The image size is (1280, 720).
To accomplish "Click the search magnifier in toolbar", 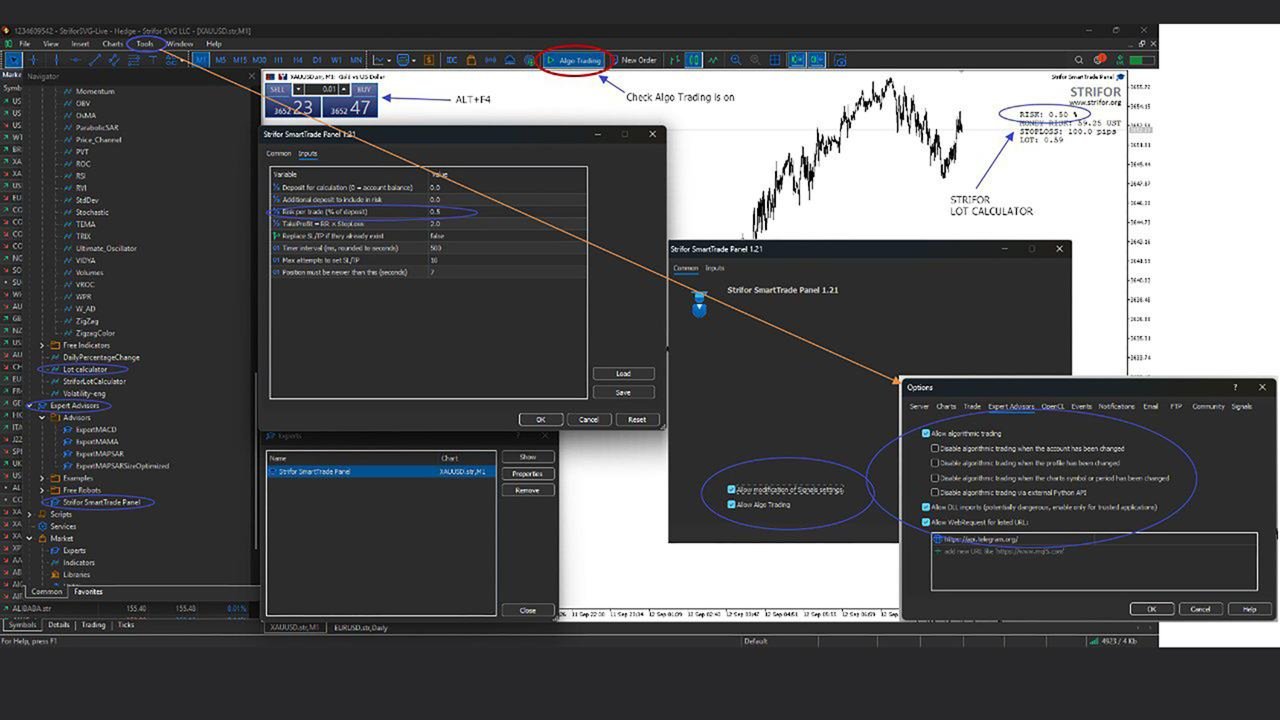I will [x=1079, y=60].
